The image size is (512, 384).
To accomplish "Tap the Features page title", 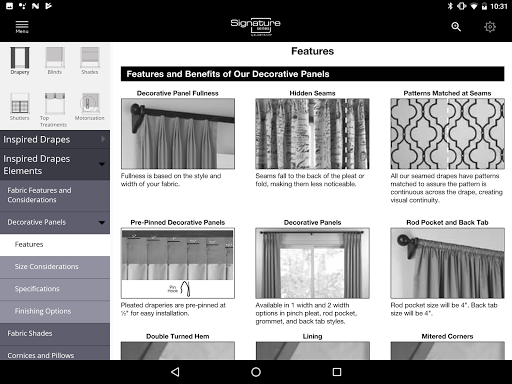I will click(x=312, y=51).
